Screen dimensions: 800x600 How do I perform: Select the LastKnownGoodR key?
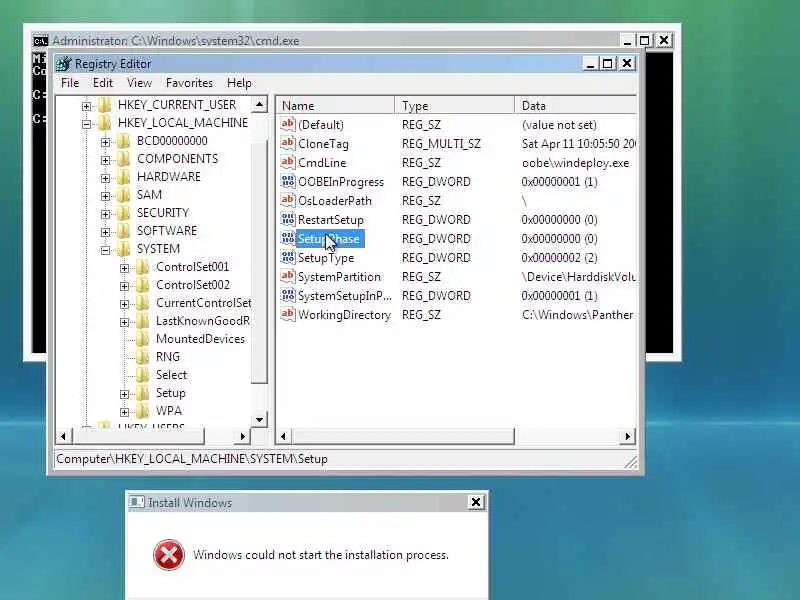(x=203, y=321)
